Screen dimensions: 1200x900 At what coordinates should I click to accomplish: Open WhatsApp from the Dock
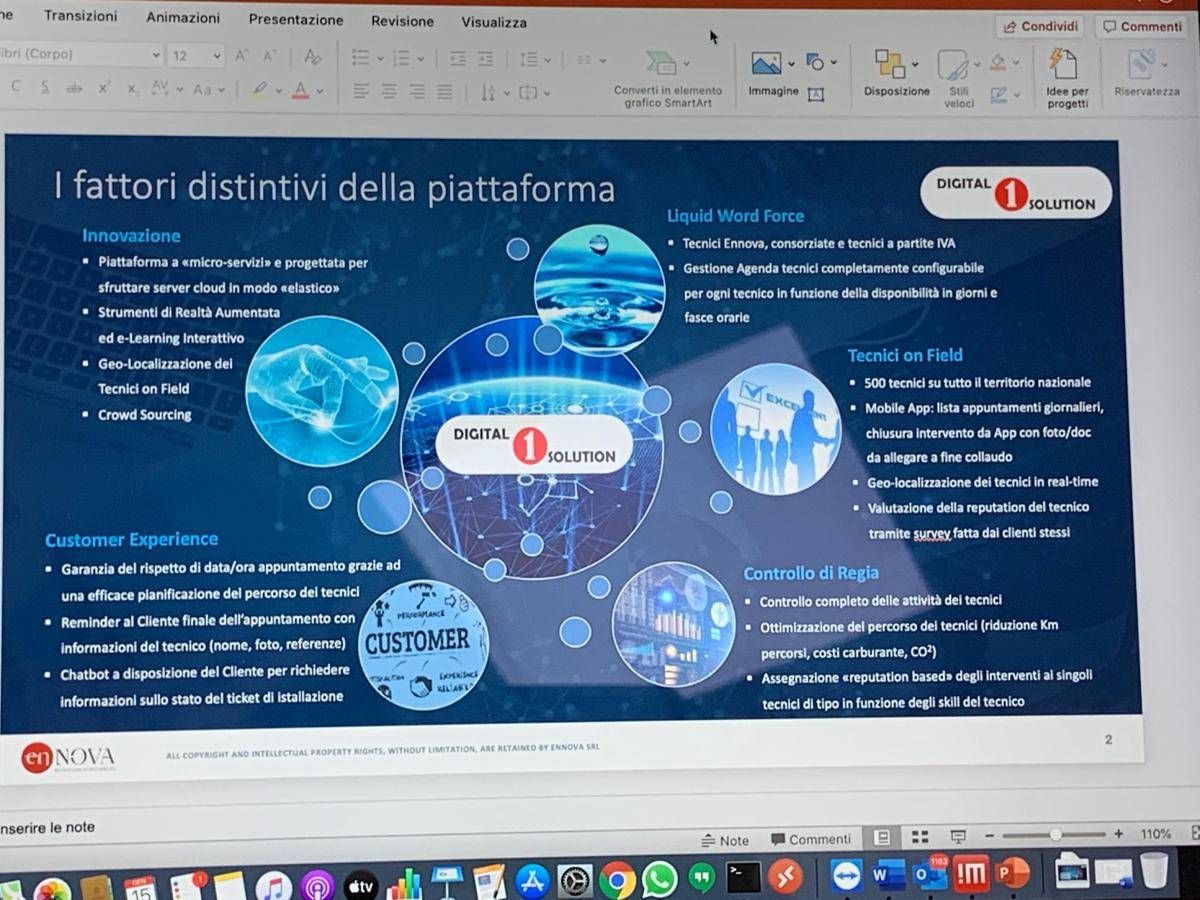[x=660, y=879]
